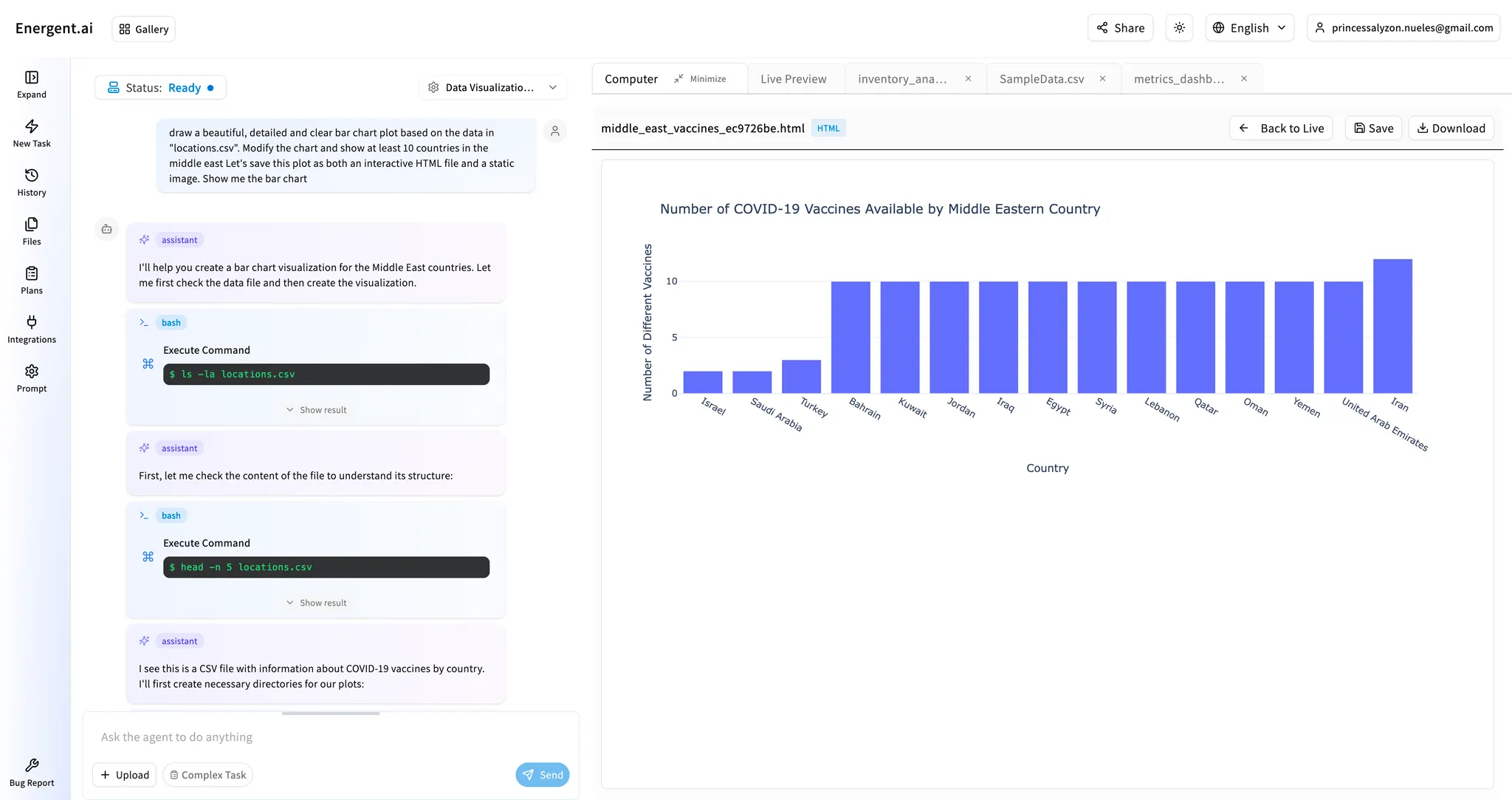The image size is (1512, 800).
Task: Click Back to Live button
Action: point(1281,128)
